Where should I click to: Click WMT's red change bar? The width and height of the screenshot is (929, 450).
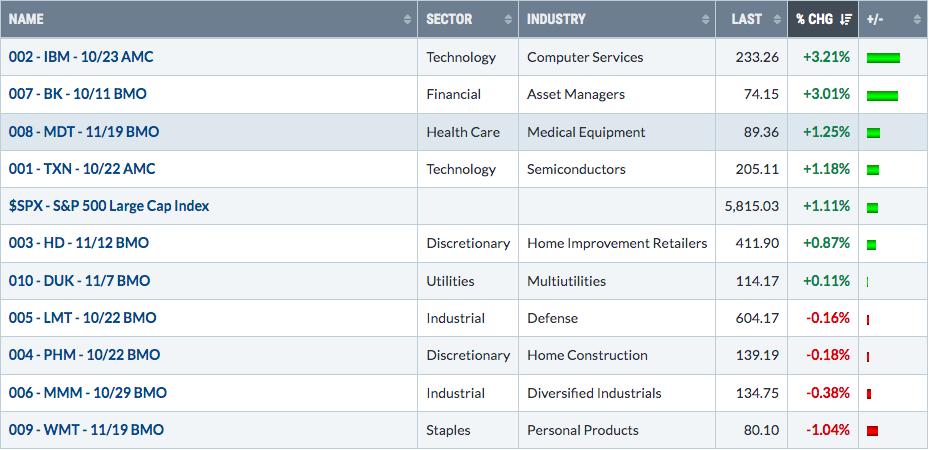[x=872, y=430]
